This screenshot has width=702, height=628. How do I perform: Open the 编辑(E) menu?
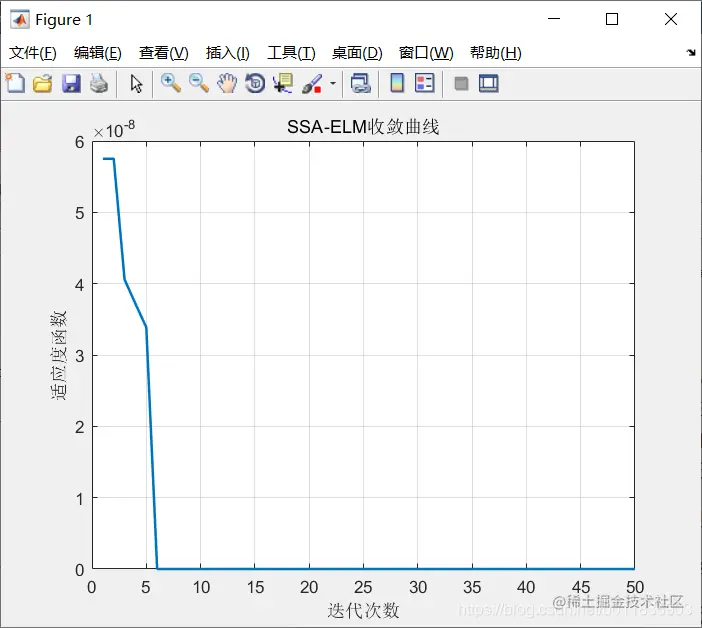pos(98,53)
